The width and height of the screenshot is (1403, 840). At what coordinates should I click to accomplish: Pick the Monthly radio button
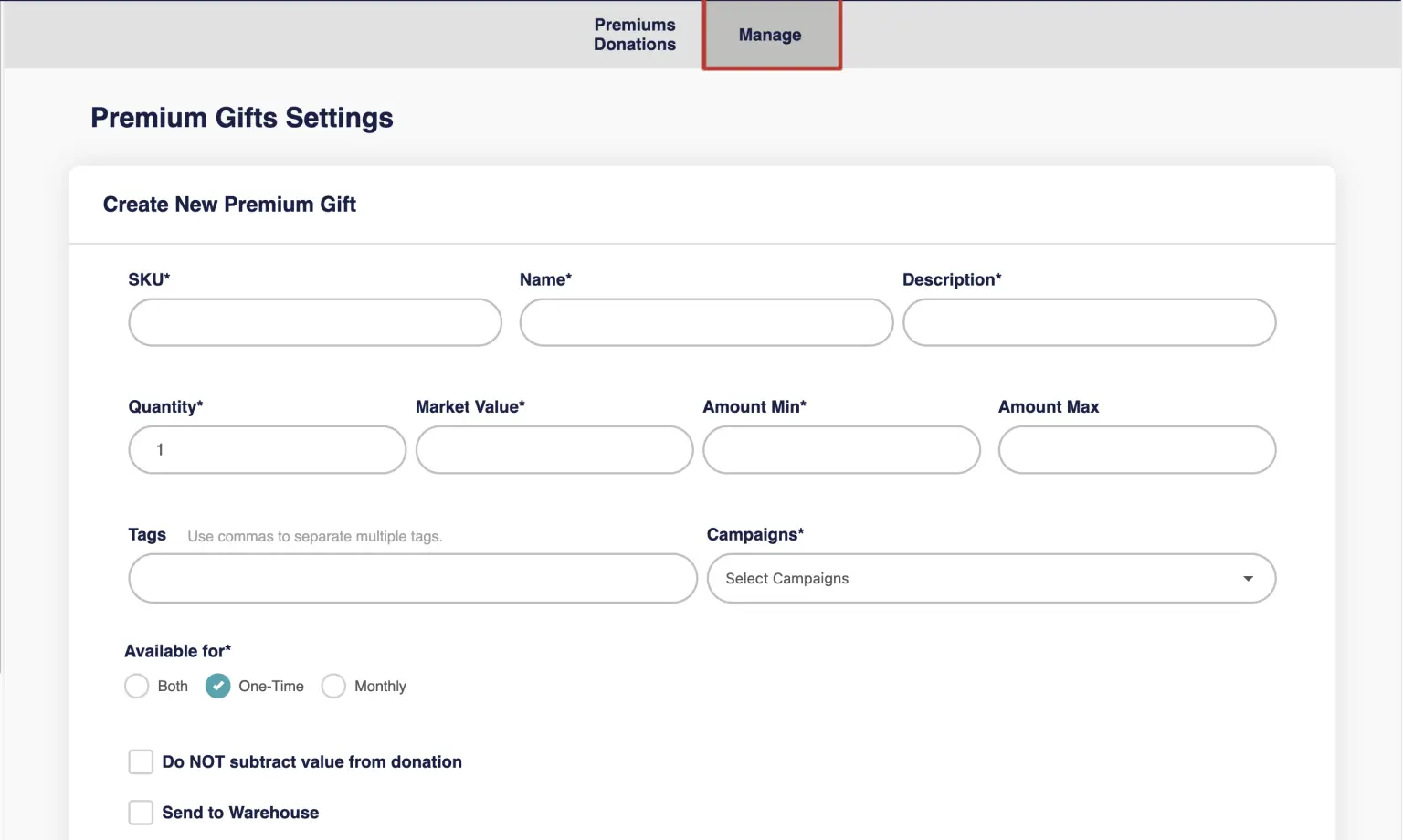(333, 686)
